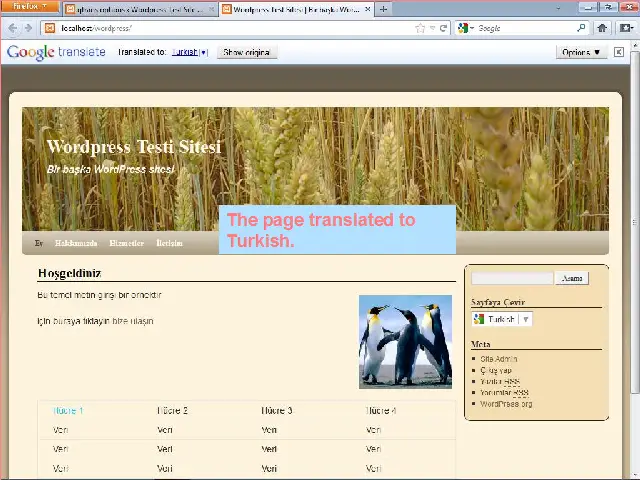Open the Wordpress Testi Sitesi title link
The image size is (640, 480).
[x=133, y=147]
